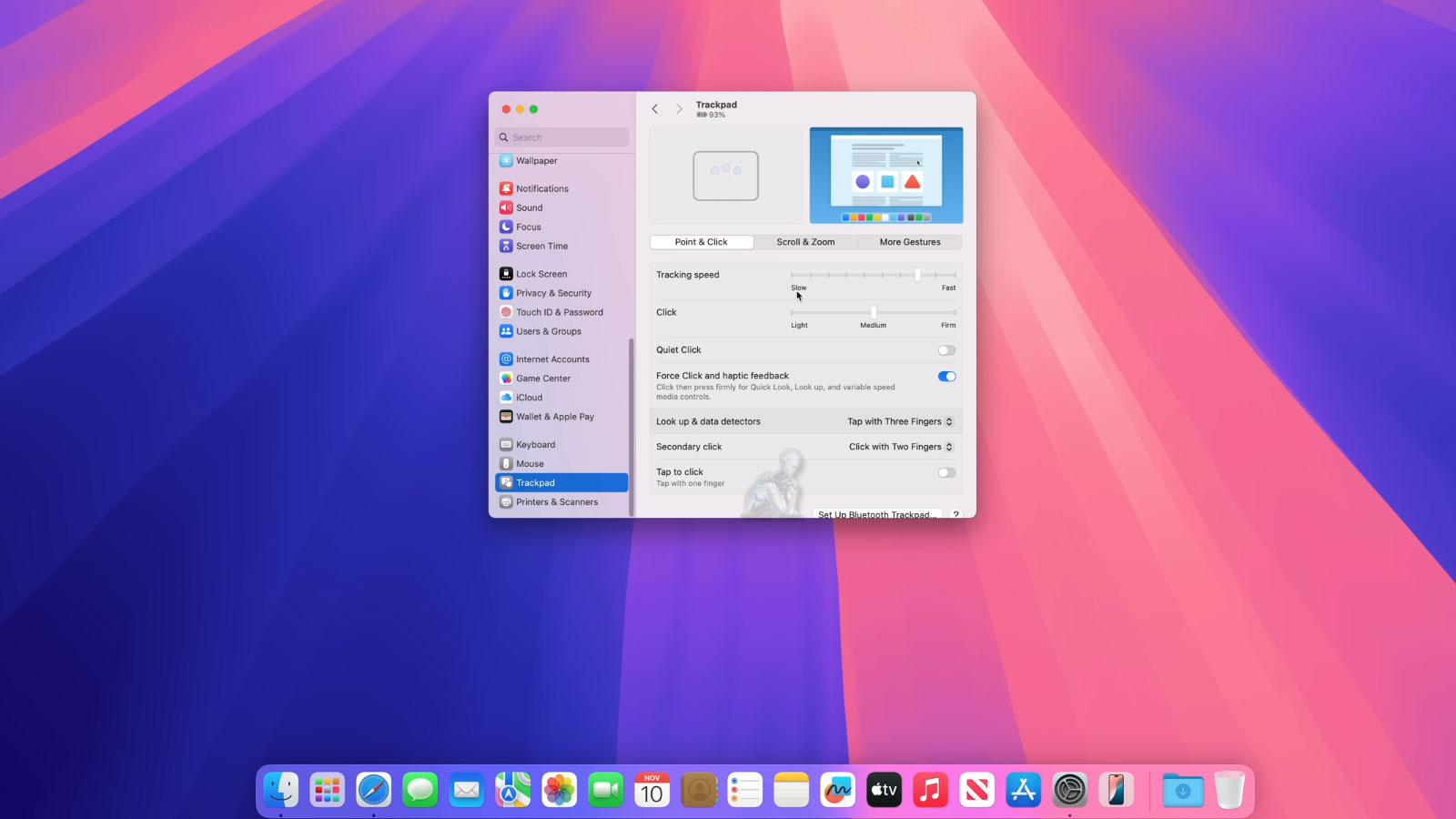Open Privacy & Security settings
The image size is (1456, 819).
pyautogui.click(x=561, y=293)
